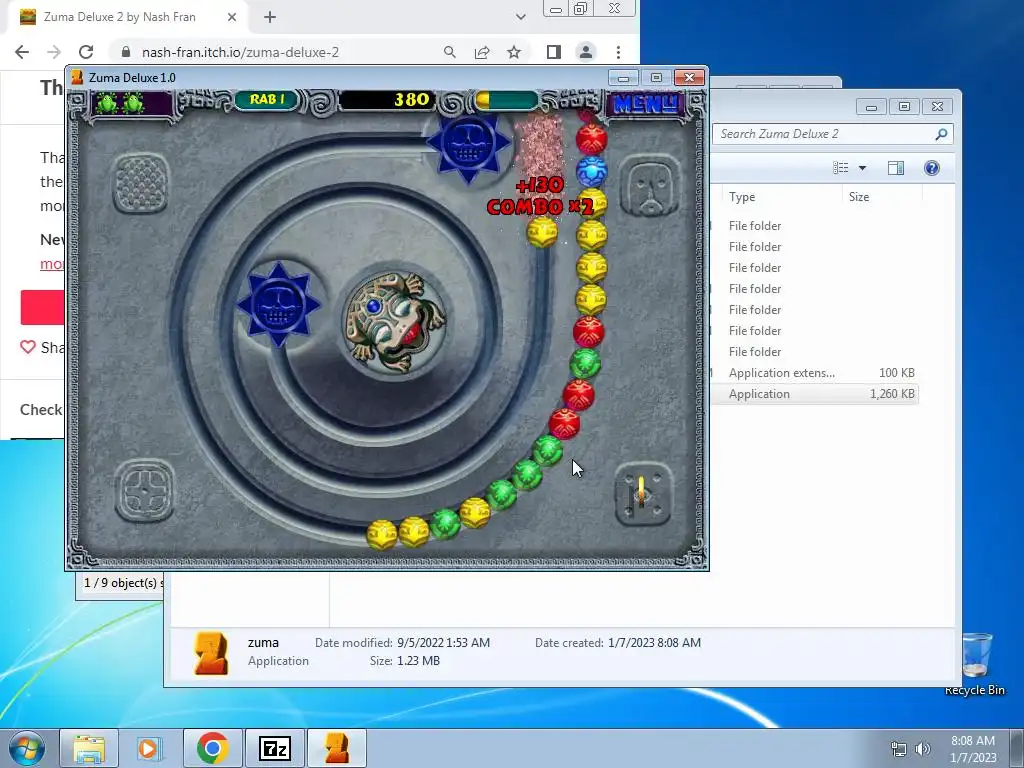Switch to Chrome from the taskbar
1024x768 pixels.
point(212,748)
